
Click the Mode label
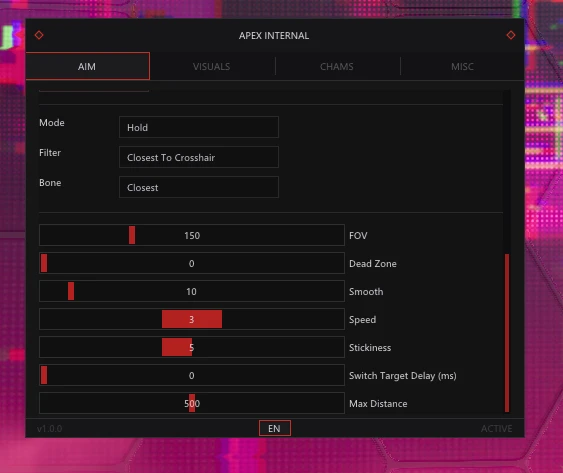point(52,123)
